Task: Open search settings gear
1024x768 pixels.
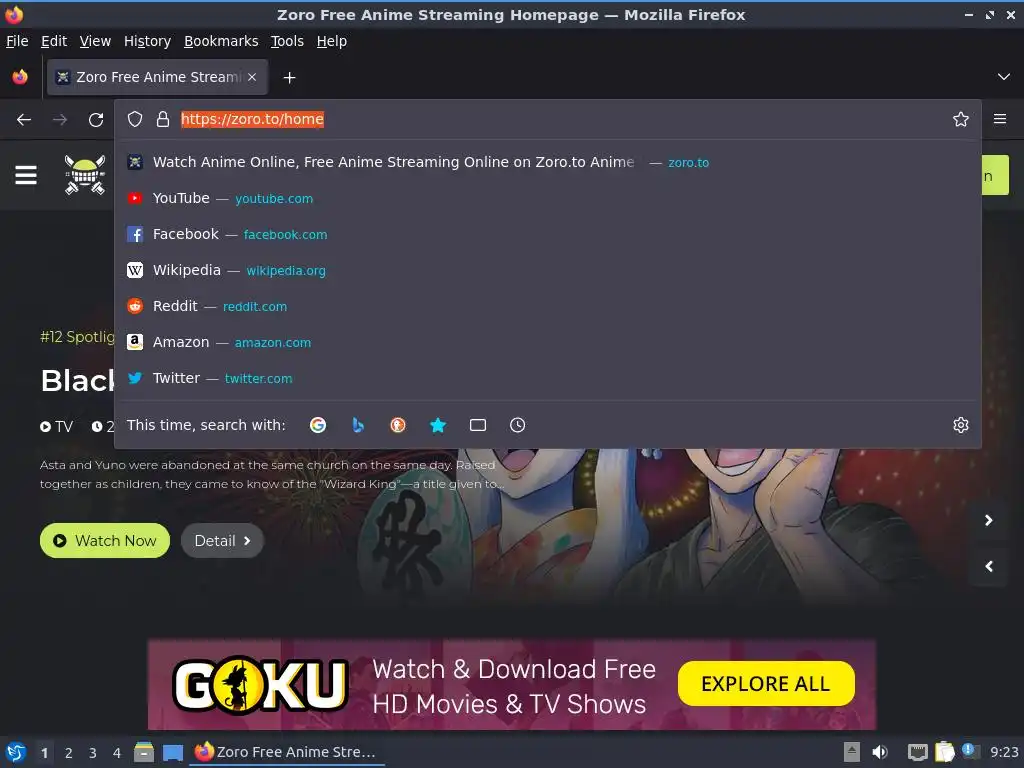Action: click(961, 425)
